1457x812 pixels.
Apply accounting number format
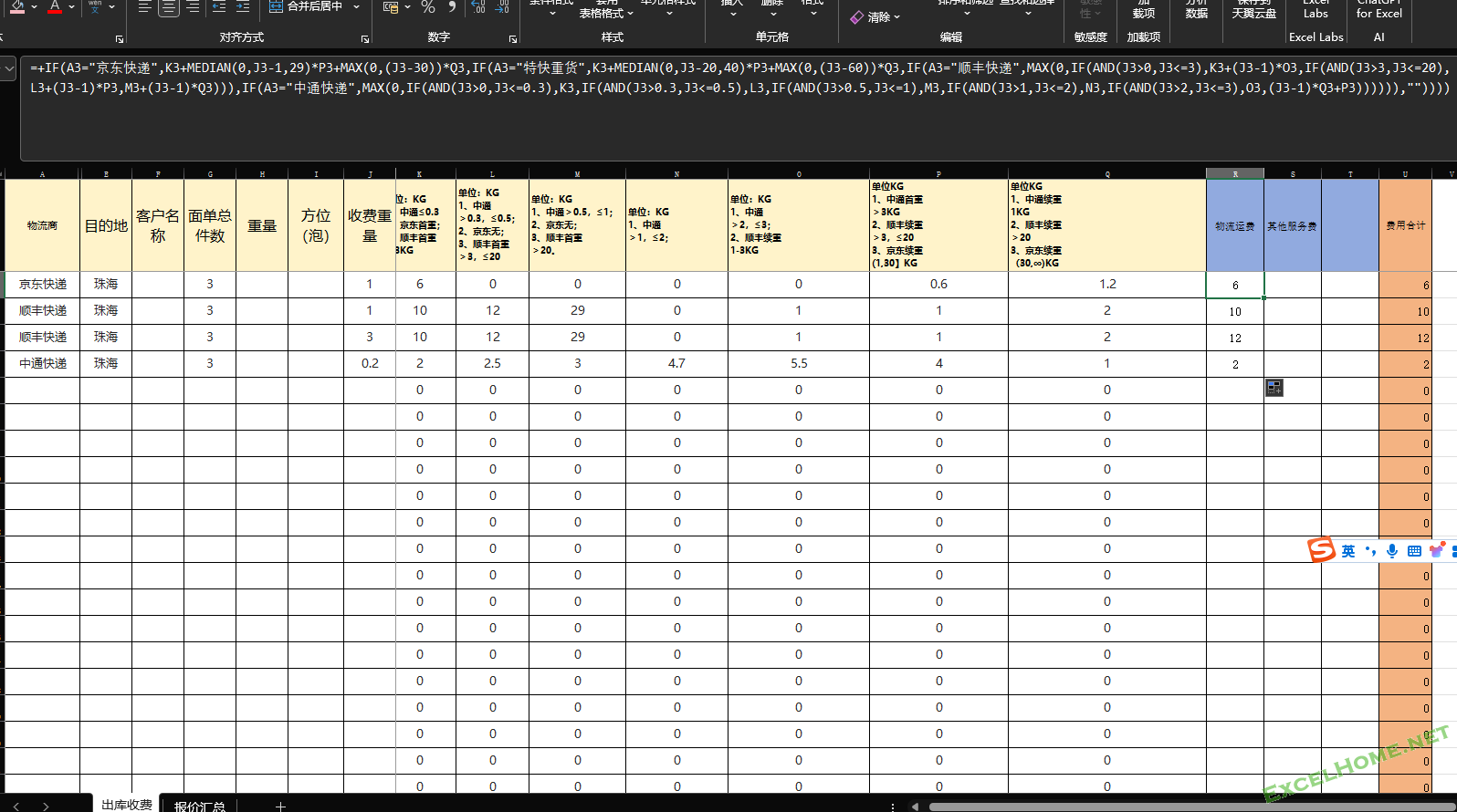tap(390, 6)
